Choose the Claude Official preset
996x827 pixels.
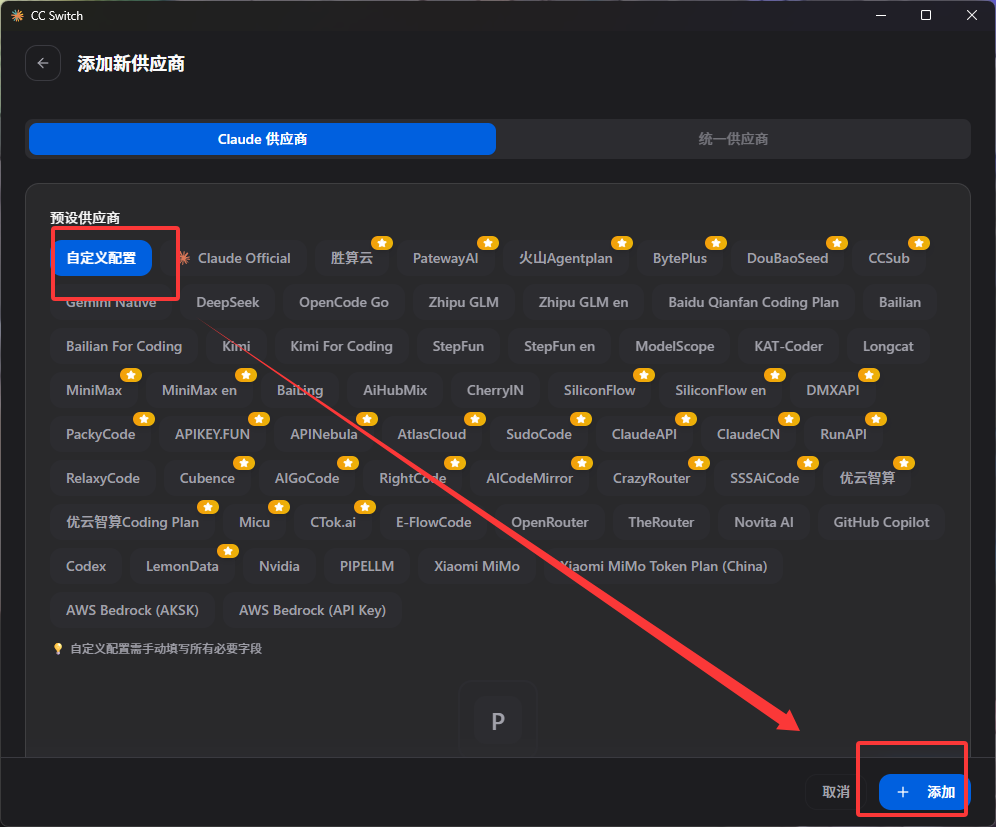pos(235,258)
